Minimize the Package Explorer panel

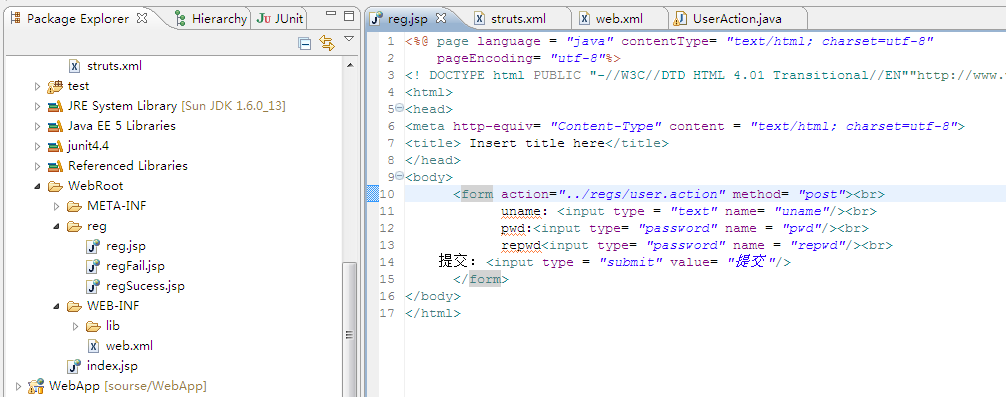[330, 14]
